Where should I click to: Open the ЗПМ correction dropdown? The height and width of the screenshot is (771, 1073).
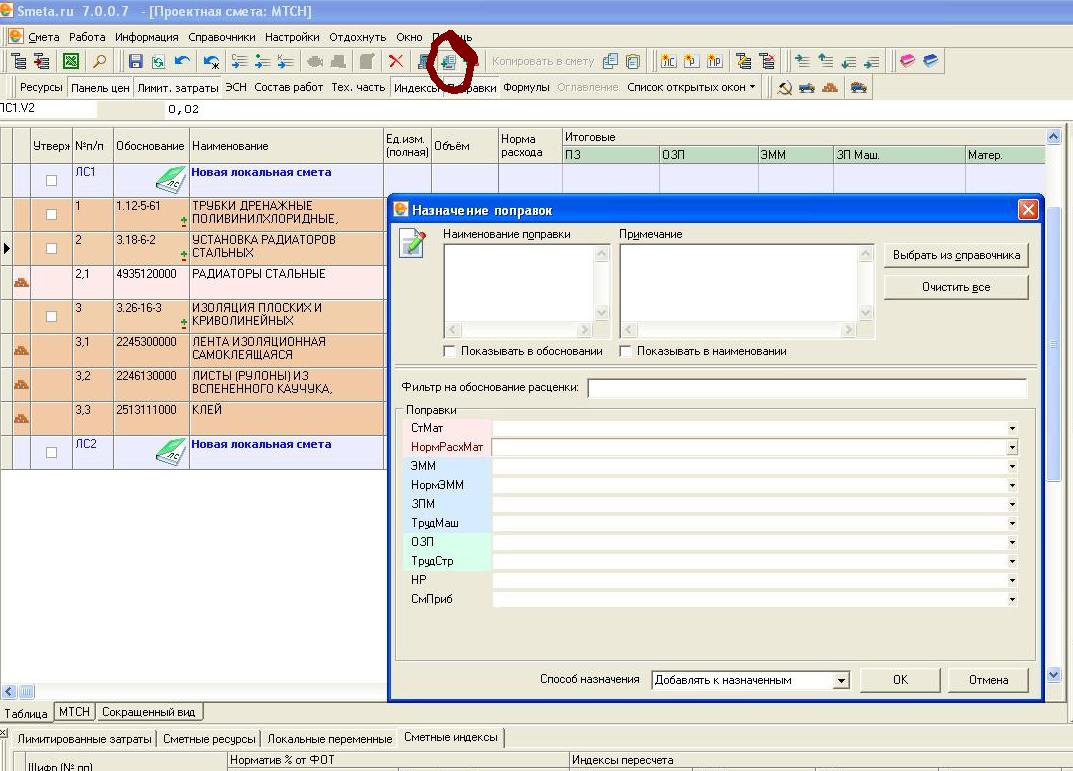(x=1012, y=504)
